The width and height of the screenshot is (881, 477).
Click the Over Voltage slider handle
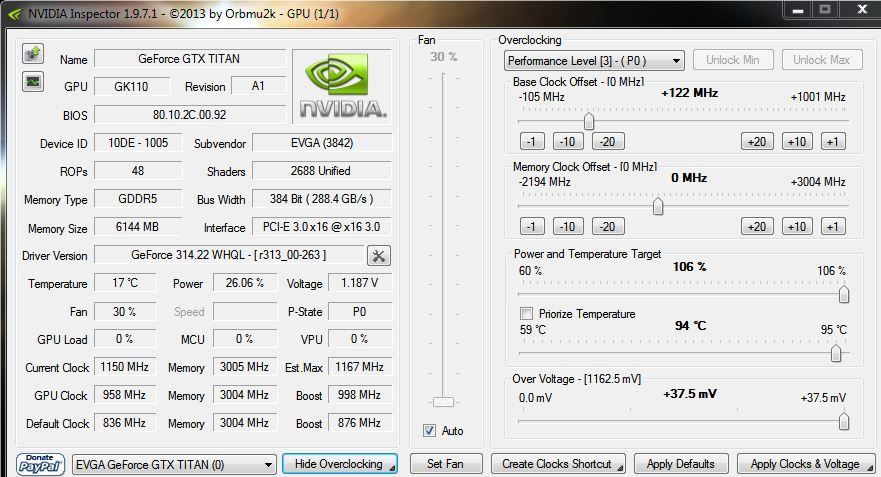click(843, 421)
